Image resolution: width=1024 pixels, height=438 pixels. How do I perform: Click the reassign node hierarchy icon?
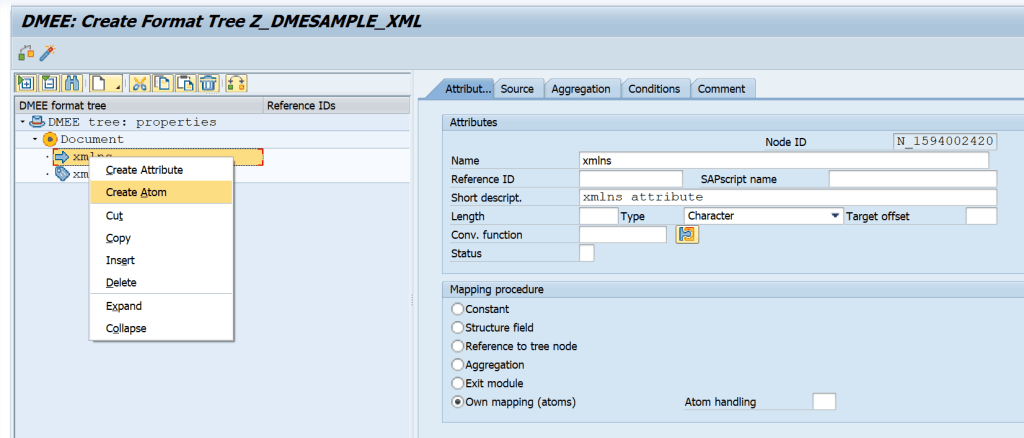coord(236,84)
